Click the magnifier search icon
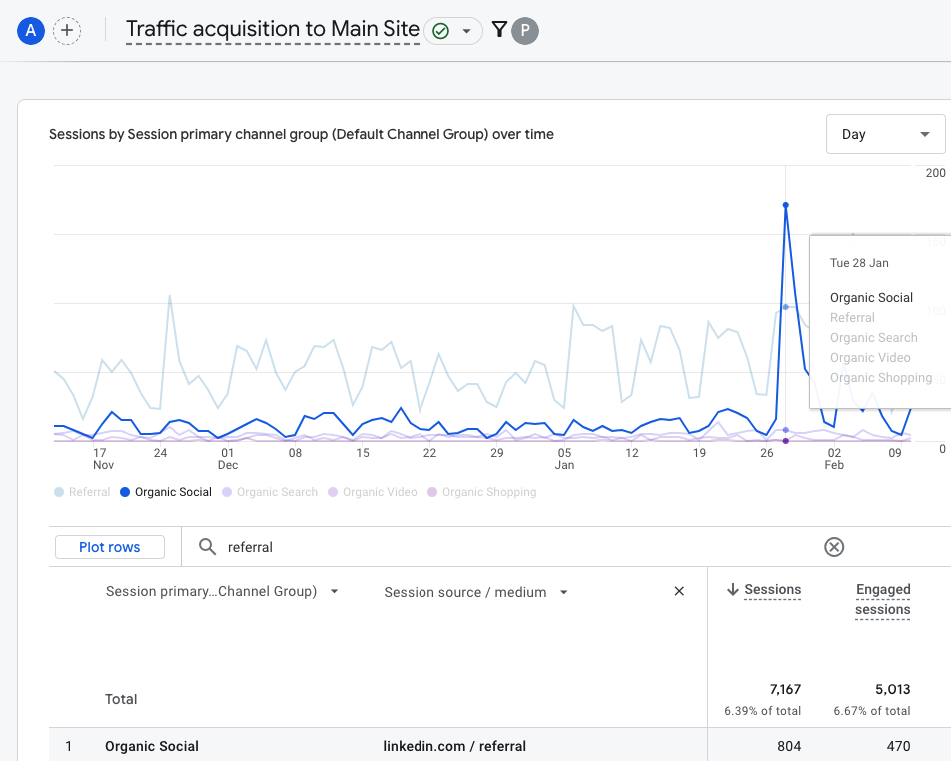Image resolution: width=951 pixels, height=761 pixels. coord(207,547)
